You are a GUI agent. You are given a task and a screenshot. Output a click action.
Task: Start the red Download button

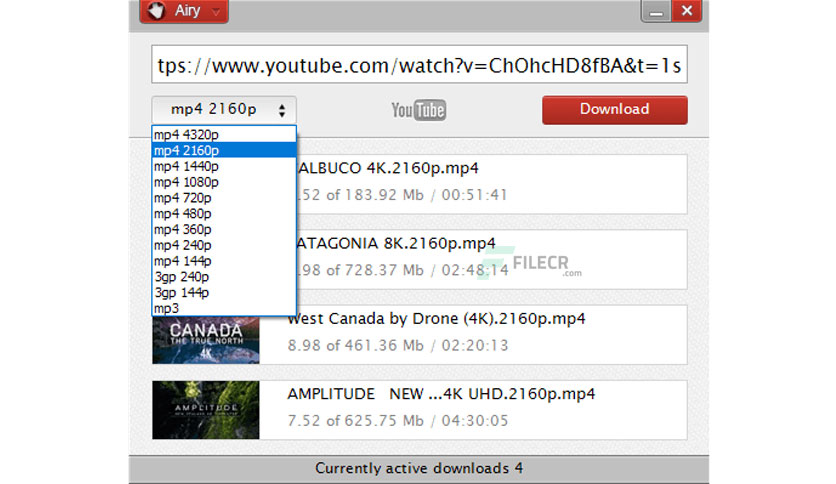[615, 110]
